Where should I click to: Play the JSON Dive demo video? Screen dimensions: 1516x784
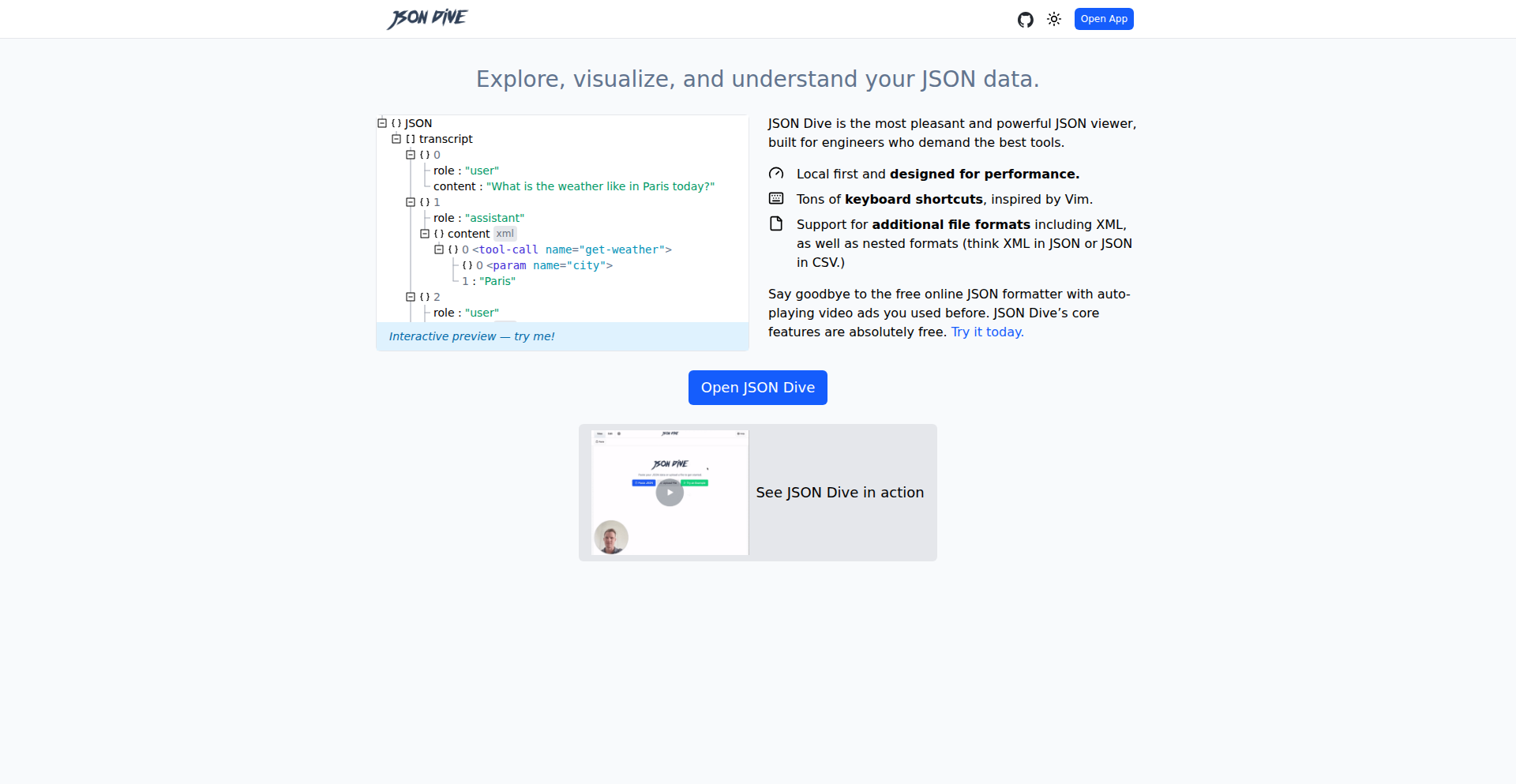coord(670,493)
